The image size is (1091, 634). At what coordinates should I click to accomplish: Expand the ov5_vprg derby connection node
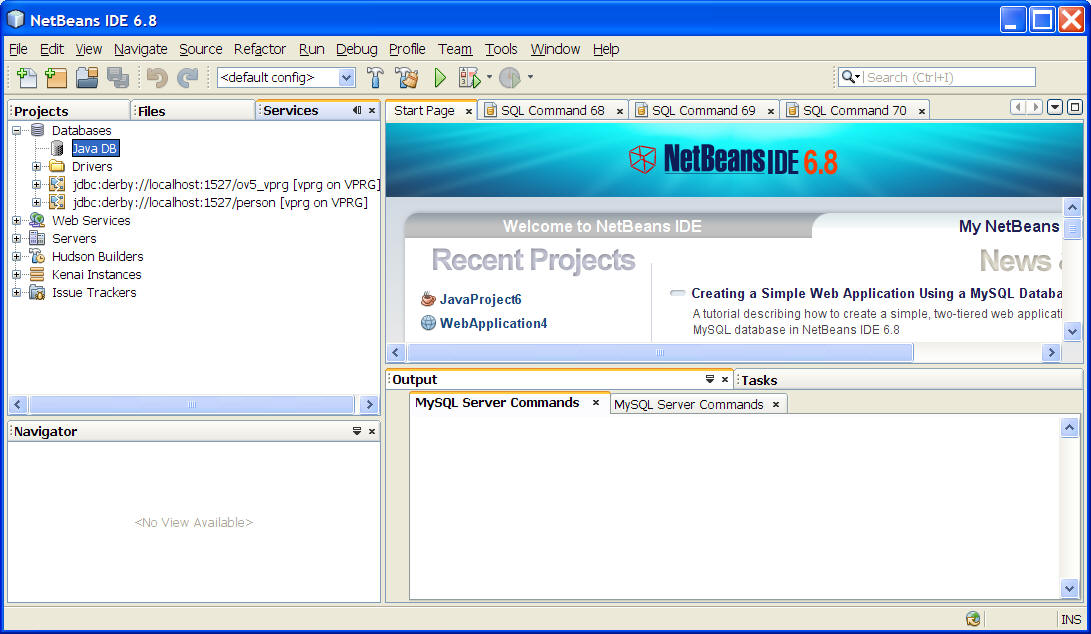[x=36, y=184]
